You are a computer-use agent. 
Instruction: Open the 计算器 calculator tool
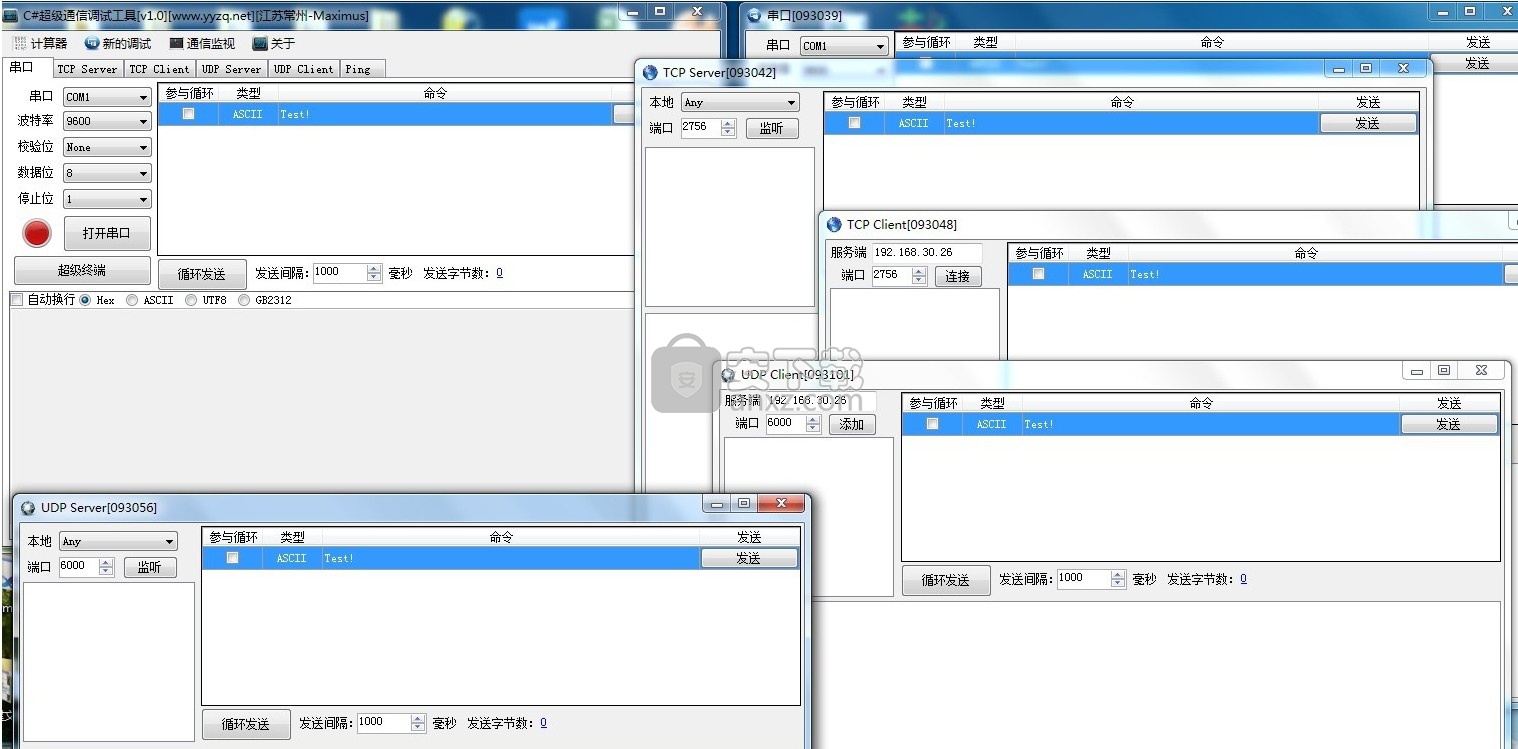(x=40, y=43)
